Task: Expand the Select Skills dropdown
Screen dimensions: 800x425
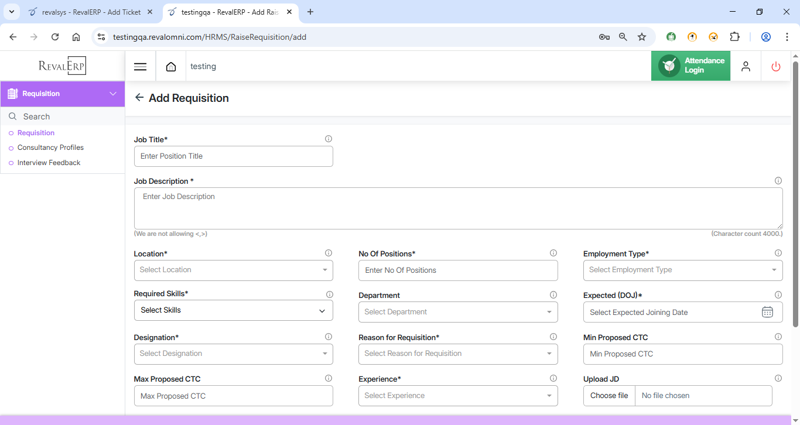Action: pos(233,311)
